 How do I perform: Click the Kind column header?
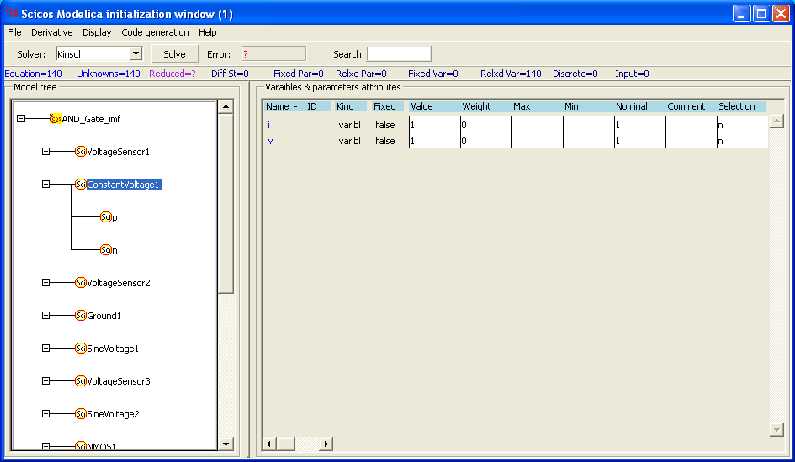click(351, 106)
